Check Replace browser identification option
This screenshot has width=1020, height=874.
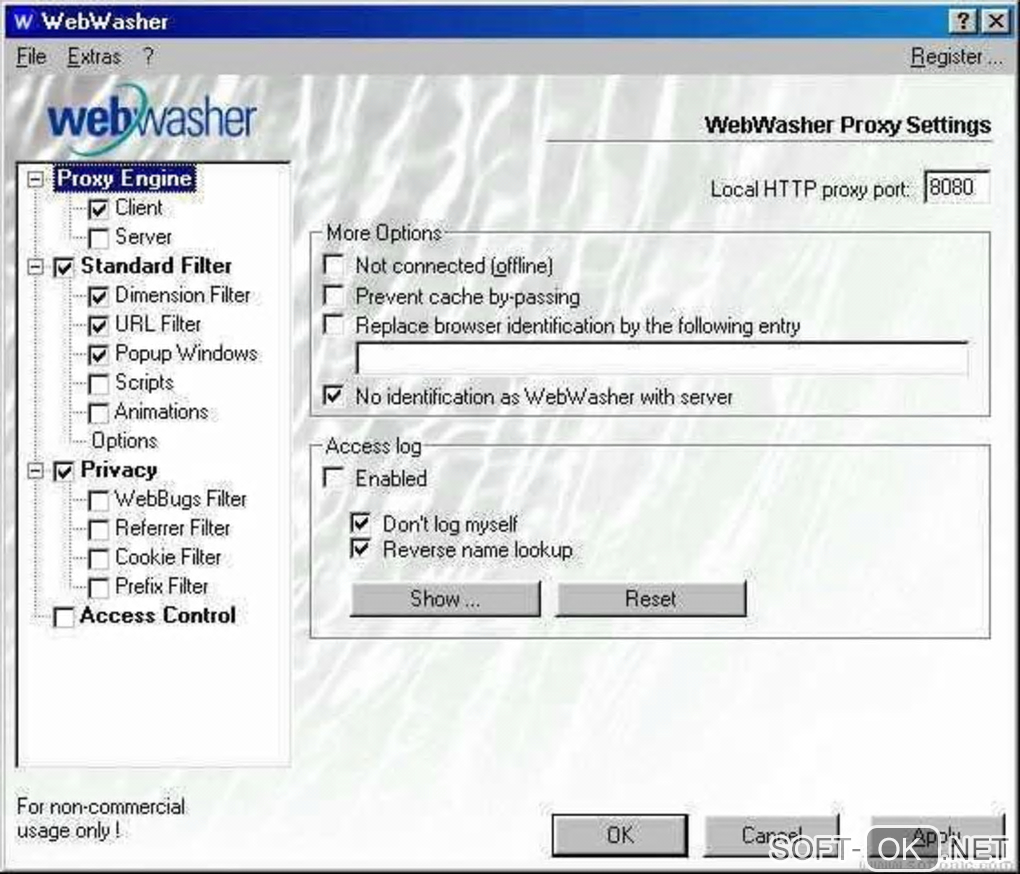tap(334, 324)
